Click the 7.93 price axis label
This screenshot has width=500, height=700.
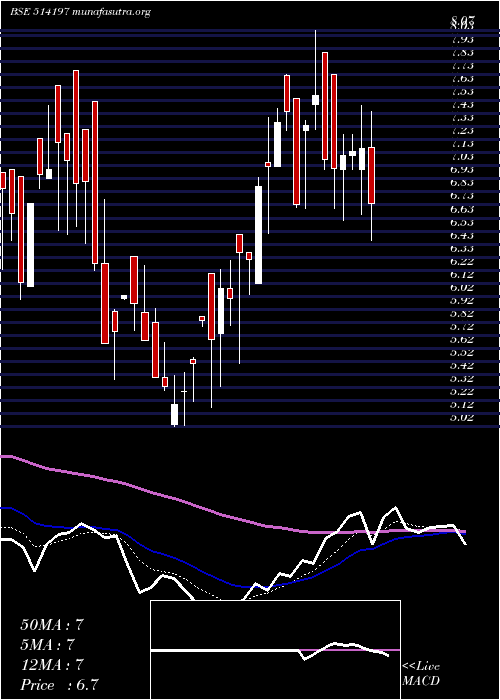coord(462,39)
